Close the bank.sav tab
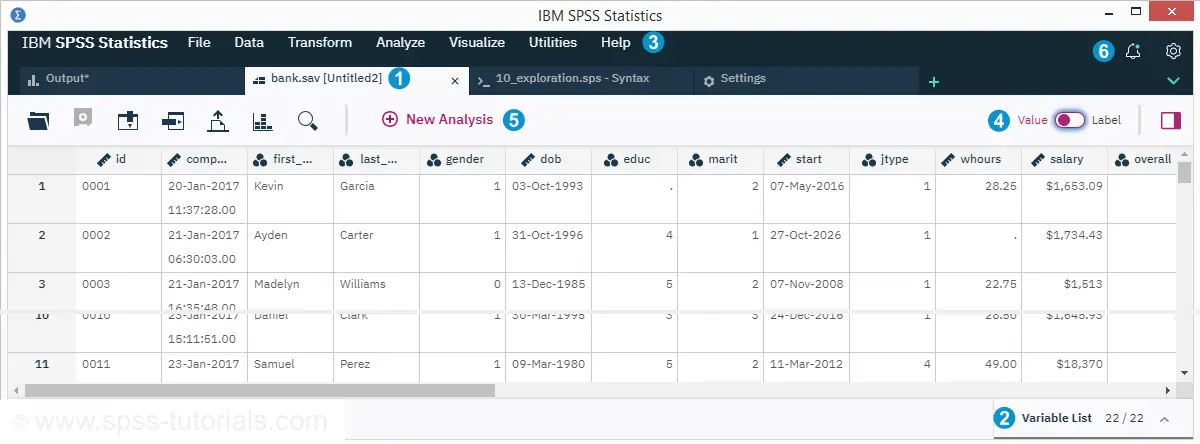The height and width of the screenshot is (444, 1200). (455, 81)
